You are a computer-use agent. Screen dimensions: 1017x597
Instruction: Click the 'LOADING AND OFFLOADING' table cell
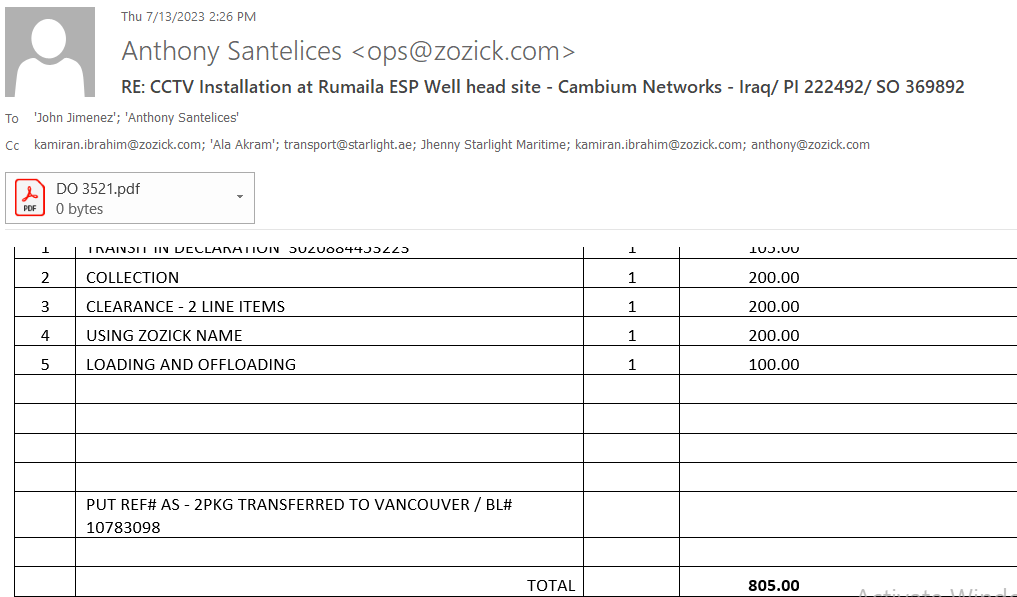[190, 364]
